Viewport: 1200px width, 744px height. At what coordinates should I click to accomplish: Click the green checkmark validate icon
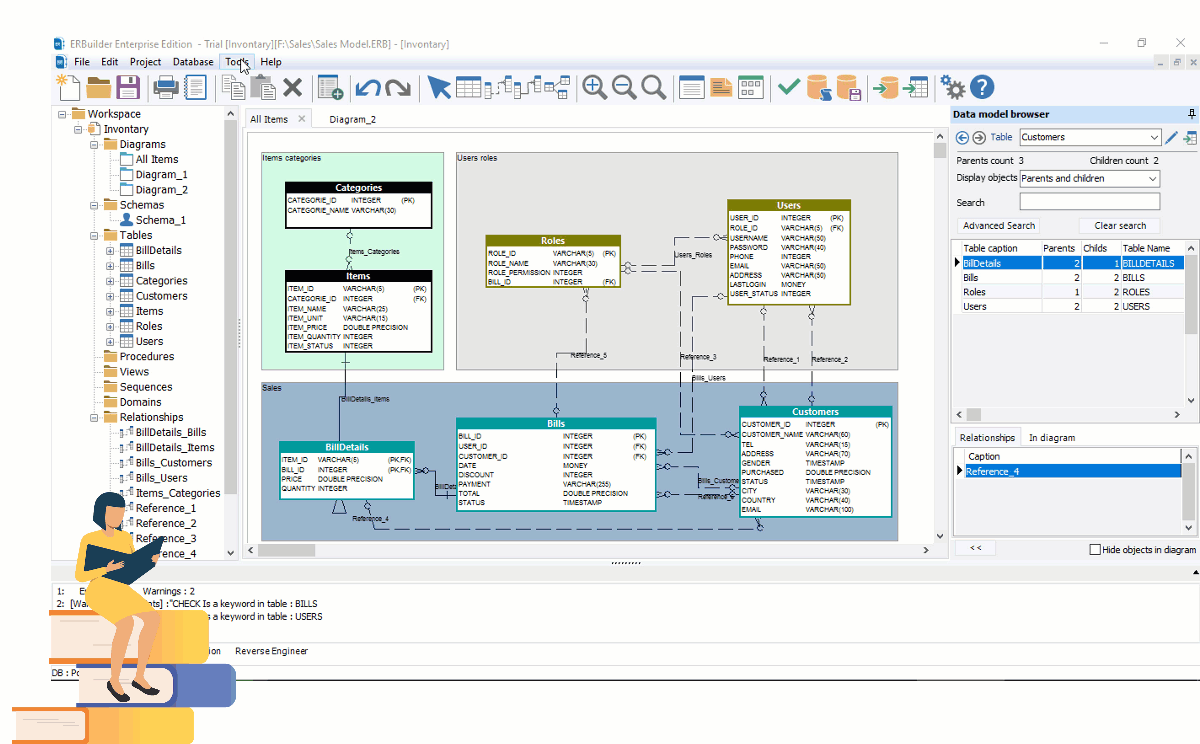pyautogui.click(x=789, y=87)
